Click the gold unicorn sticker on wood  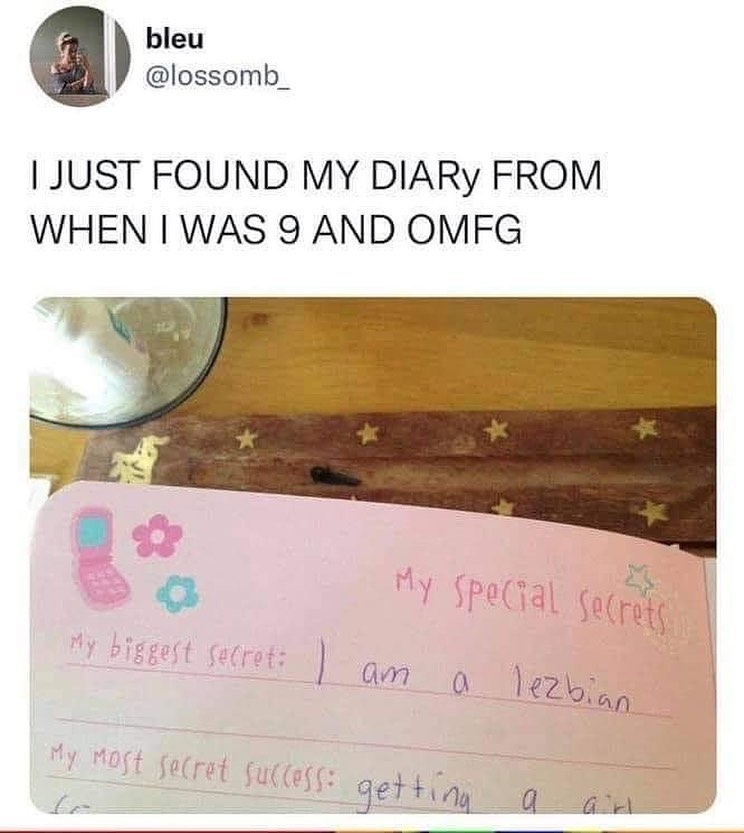click(138, 460)
